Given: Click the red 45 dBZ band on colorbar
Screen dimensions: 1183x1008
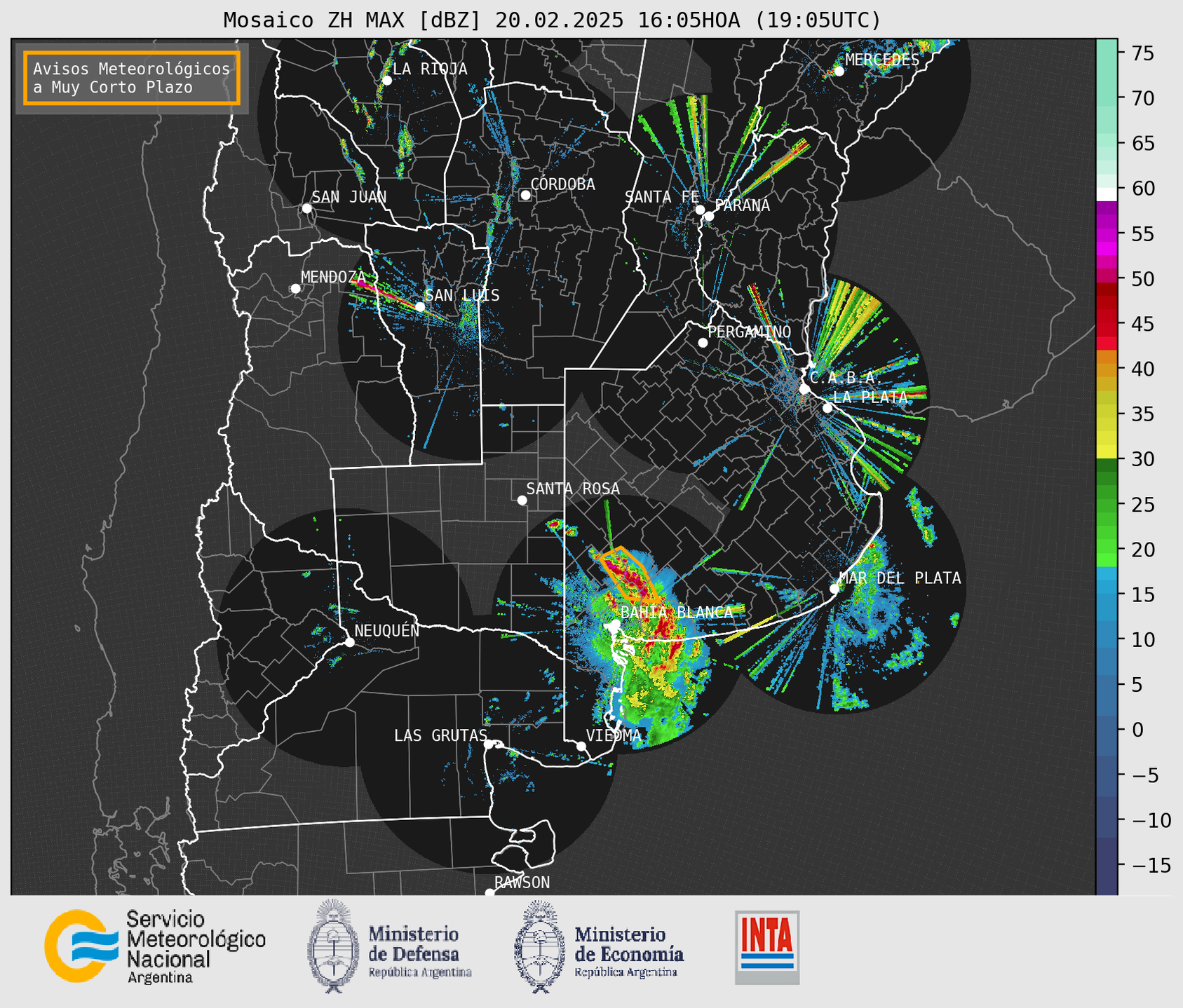Looking at the screenshot, I should [x=1107, y=324].
